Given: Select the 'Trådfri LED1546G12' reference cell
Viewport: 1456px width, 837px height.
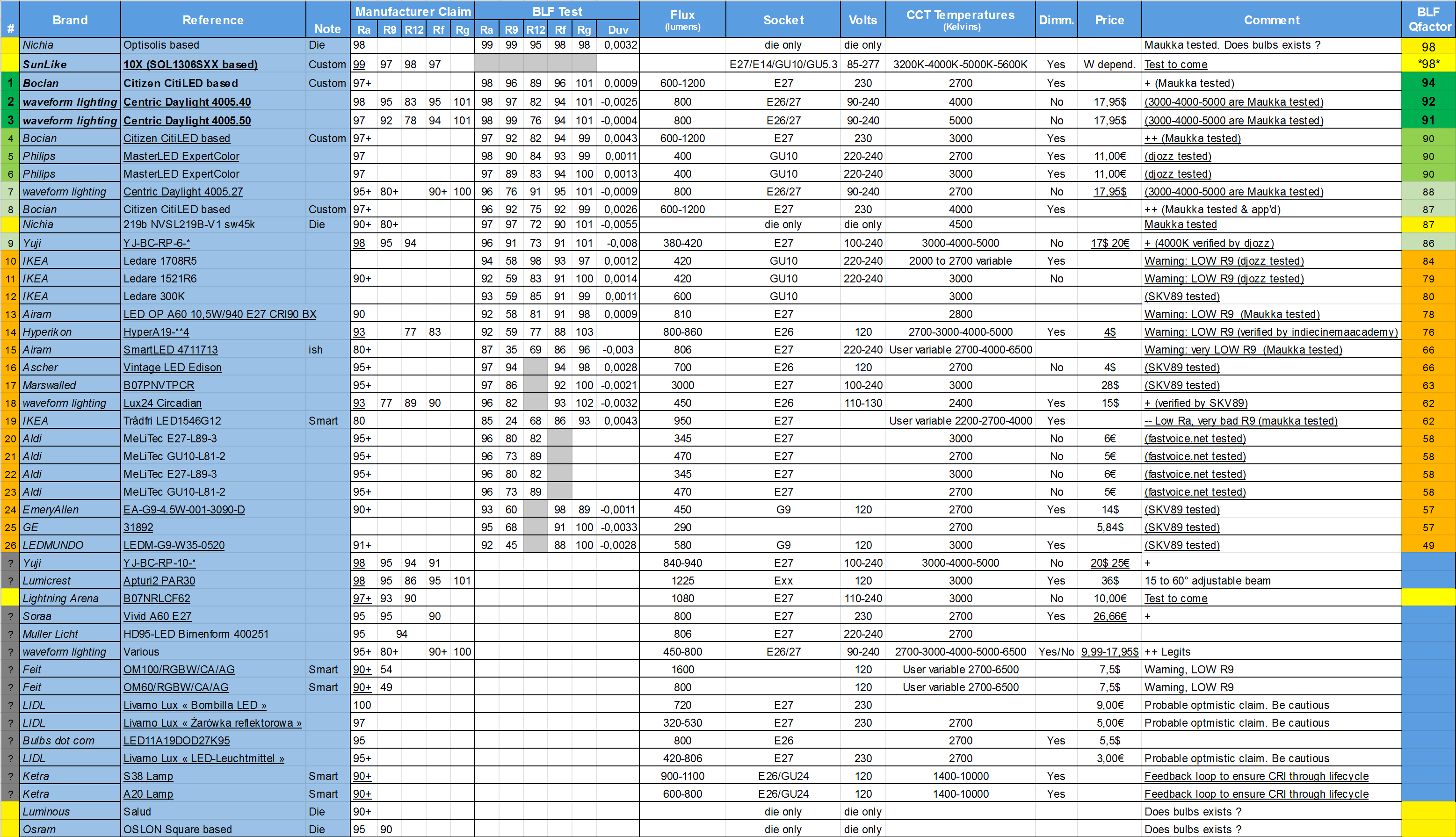Looking at the screenshot, I should (213, 421).
